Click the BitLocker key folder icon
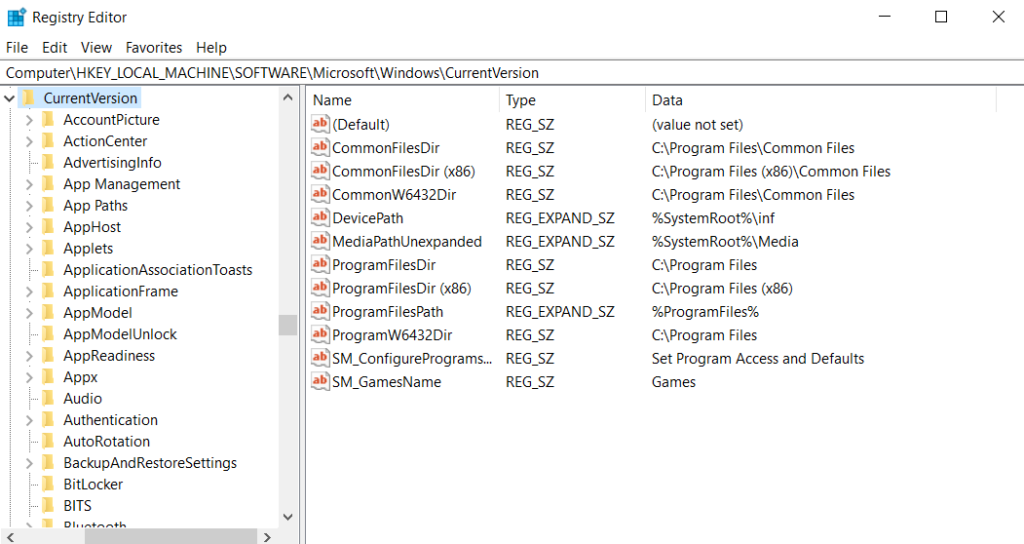Viewport: 1024px width, 544px height. coord(47,484)
